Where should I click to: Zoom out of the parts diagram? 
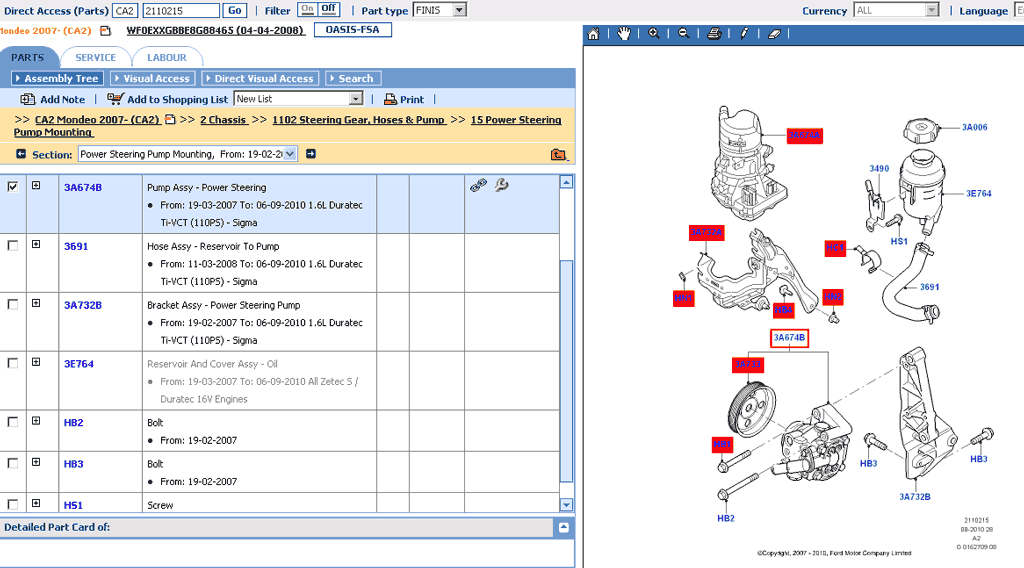point(684,34)
